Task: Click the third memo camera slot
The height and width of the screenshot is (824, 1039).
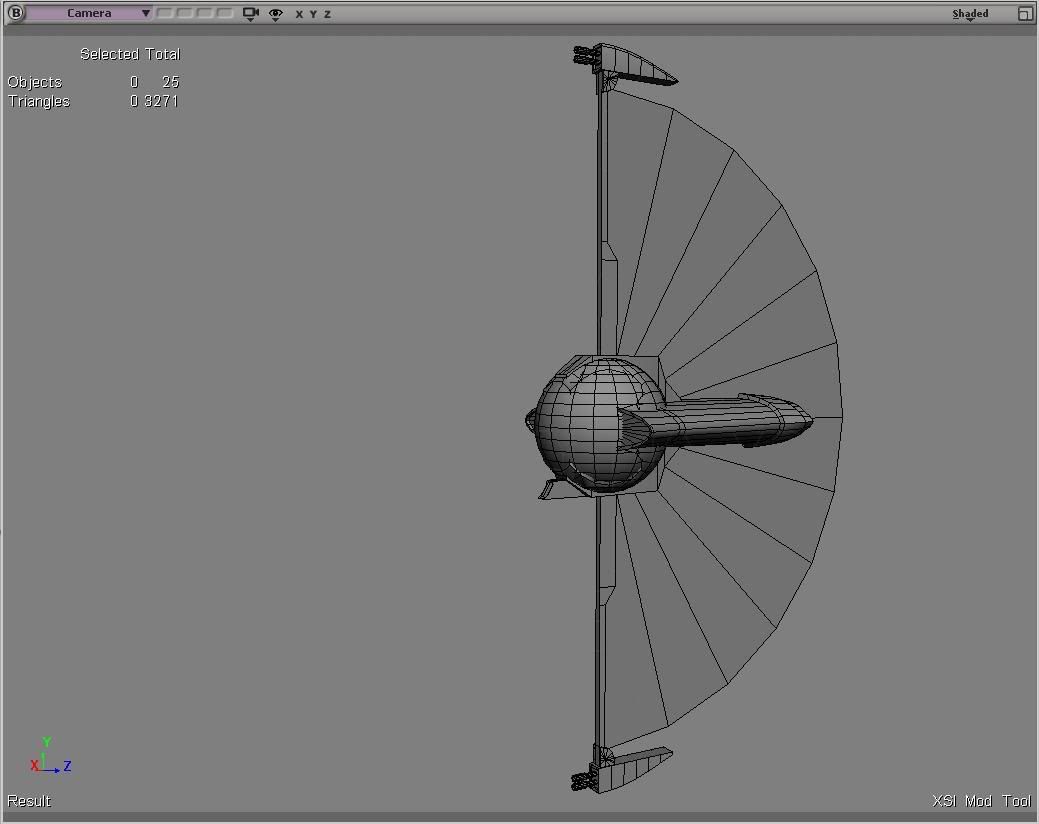Action: [x=205, y=13]
